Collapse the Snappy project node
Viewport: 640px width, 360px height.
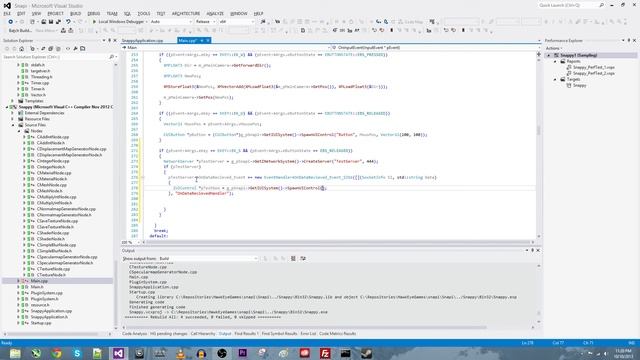[x=7, y=107]
